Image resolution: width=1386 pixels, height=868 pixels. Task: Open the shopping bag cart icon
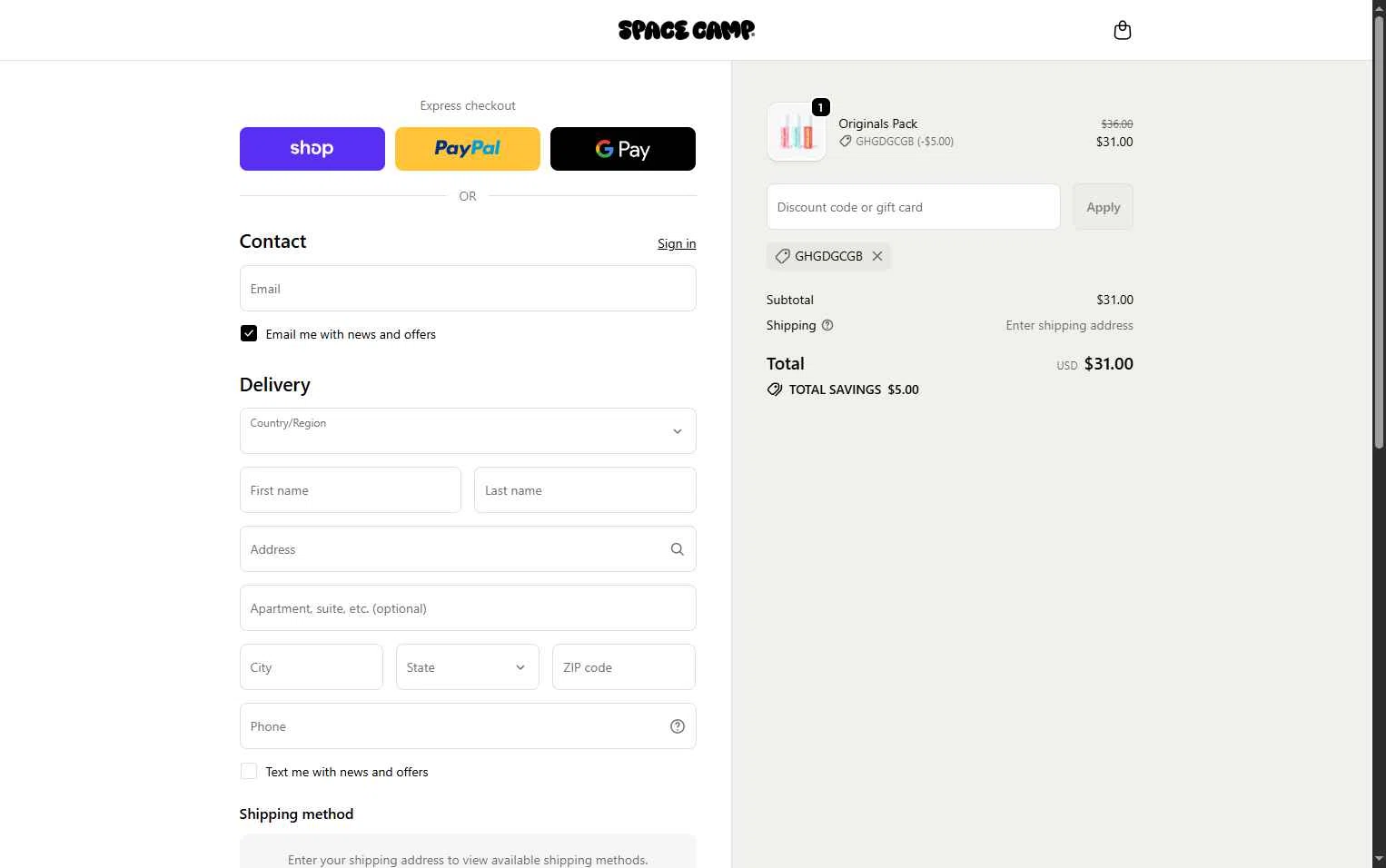[1123, 31]
